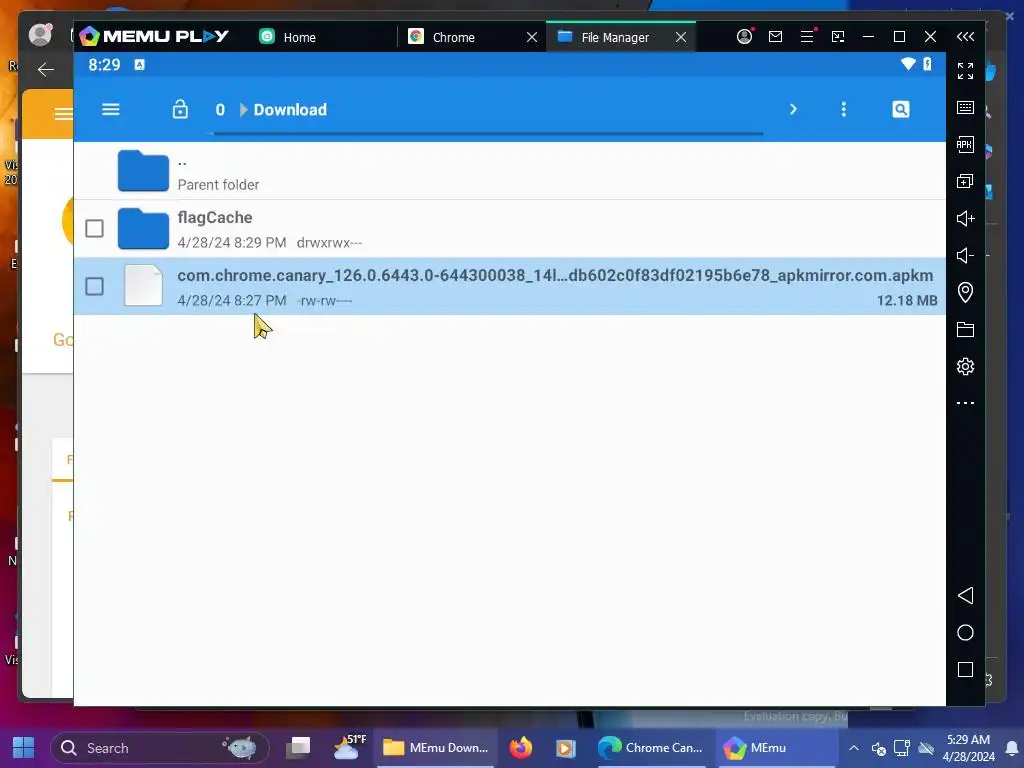Image resolution: width=1024 pixels, height=768 pixels.
Task: Close the File Manager tab
Action: coord(680,37)
